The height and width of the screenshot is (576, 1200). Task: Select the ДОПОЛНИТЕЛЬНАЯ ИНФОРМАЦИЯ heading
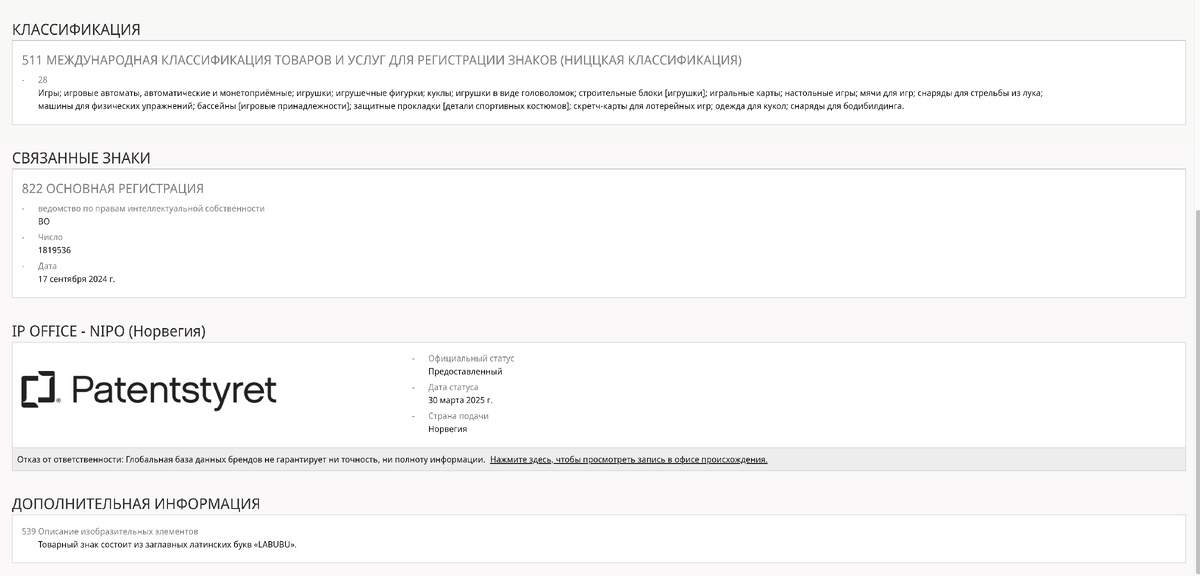[x=136, y=504]
